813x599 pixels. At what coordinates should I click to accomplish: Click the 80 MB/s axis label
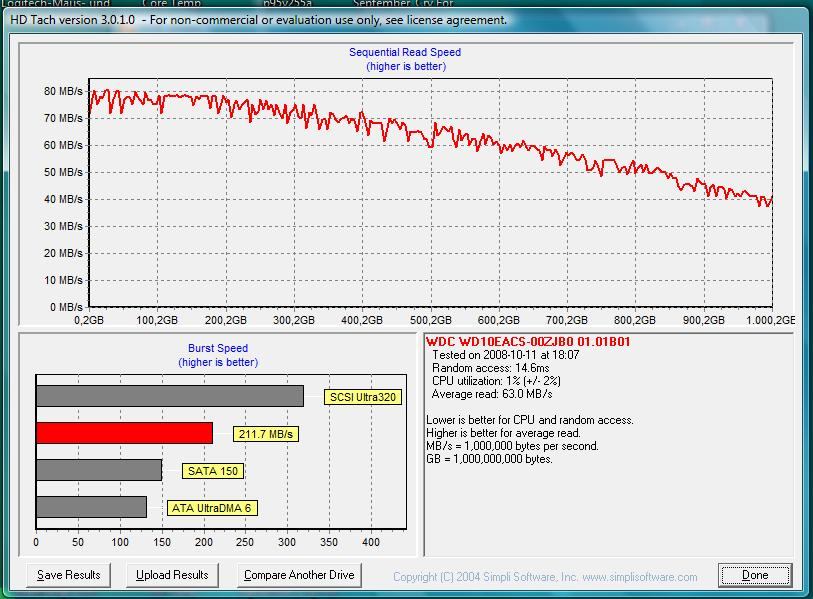coord(63,91)
